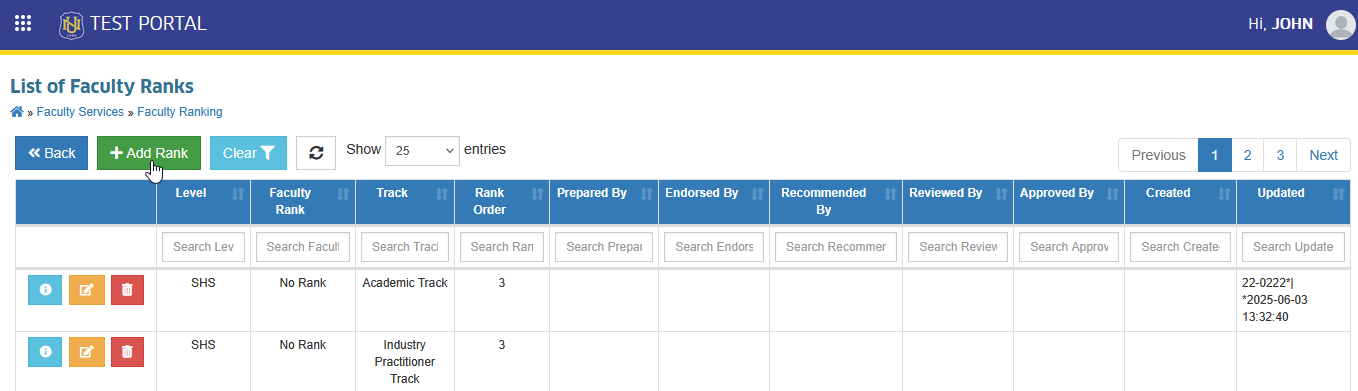Click the Add Rank button
The image size is (1358, 391).
[x=149, y=153]
